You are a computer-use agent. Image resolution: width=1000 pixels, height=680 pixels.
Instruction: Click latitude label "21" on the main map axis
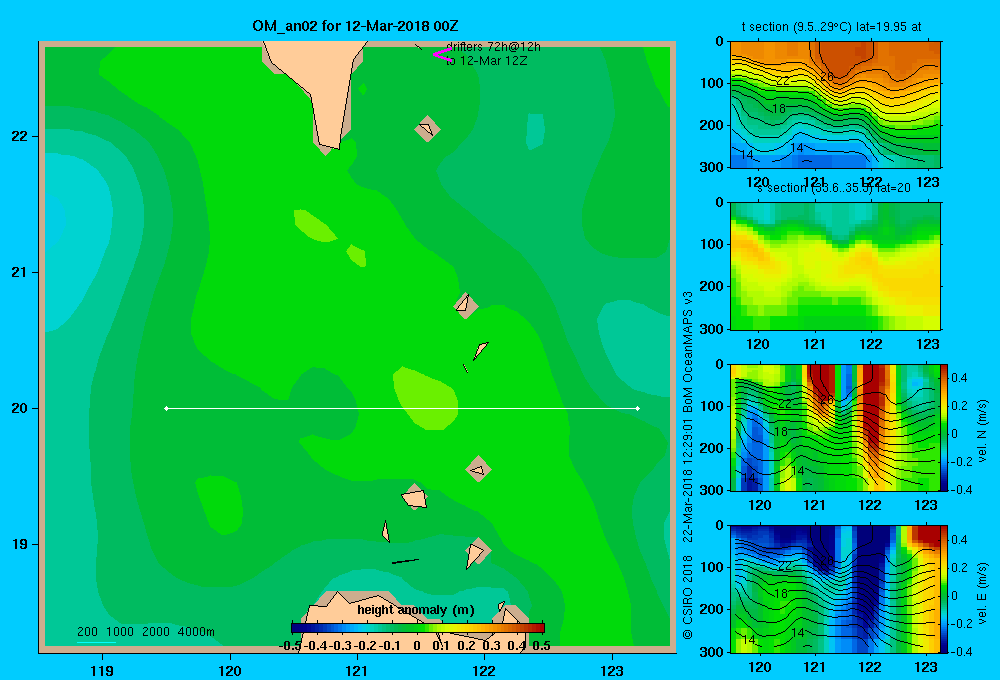20,272
